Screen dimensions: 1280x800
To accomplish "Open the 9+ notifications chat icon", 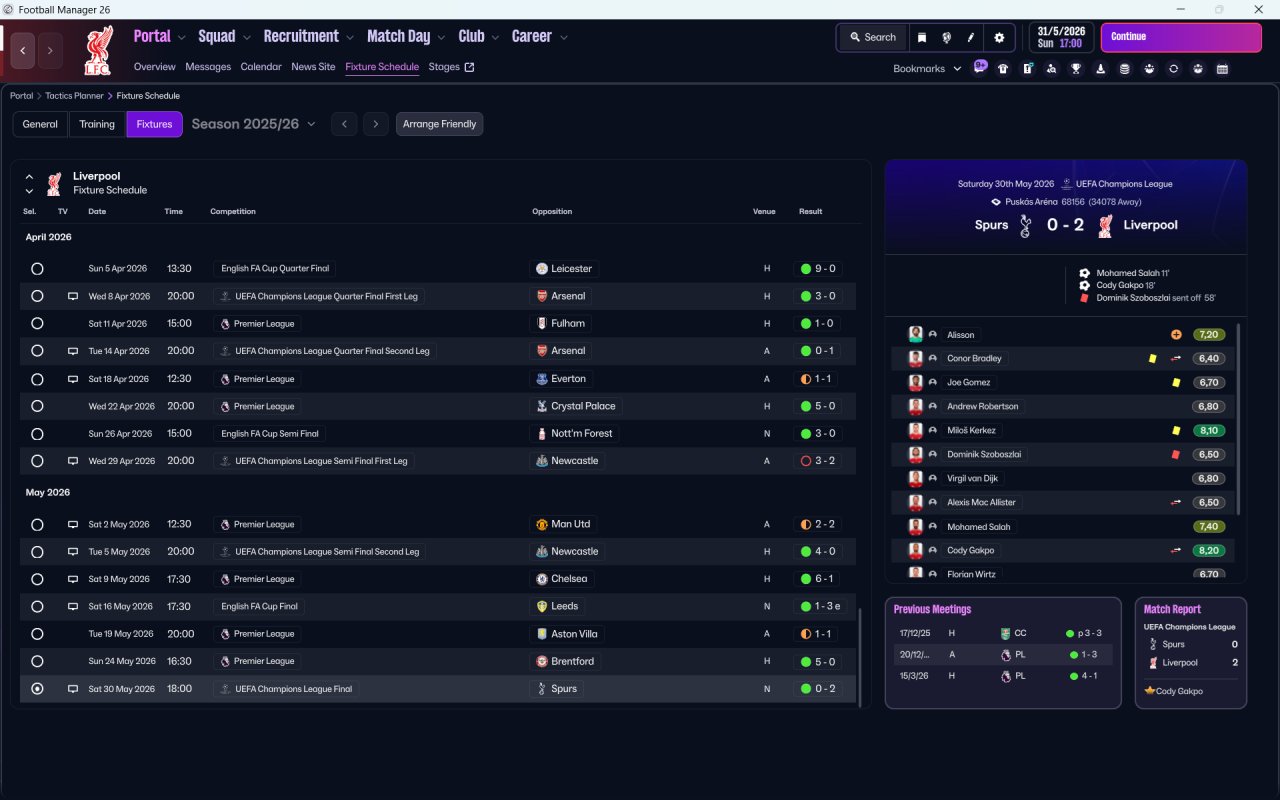I will pos(980,67).
